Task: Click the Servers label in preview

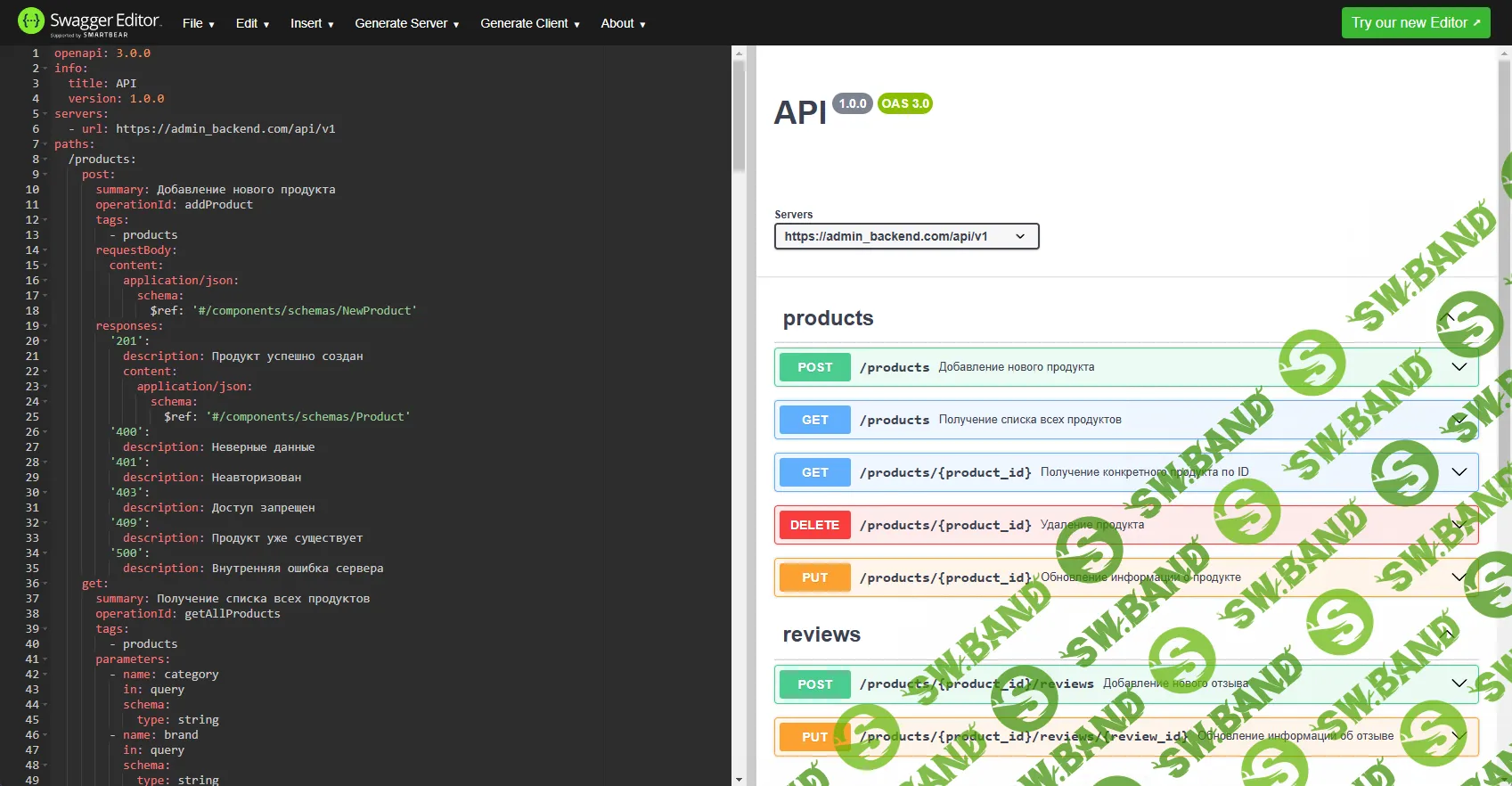Action: (x=793, y=215)
